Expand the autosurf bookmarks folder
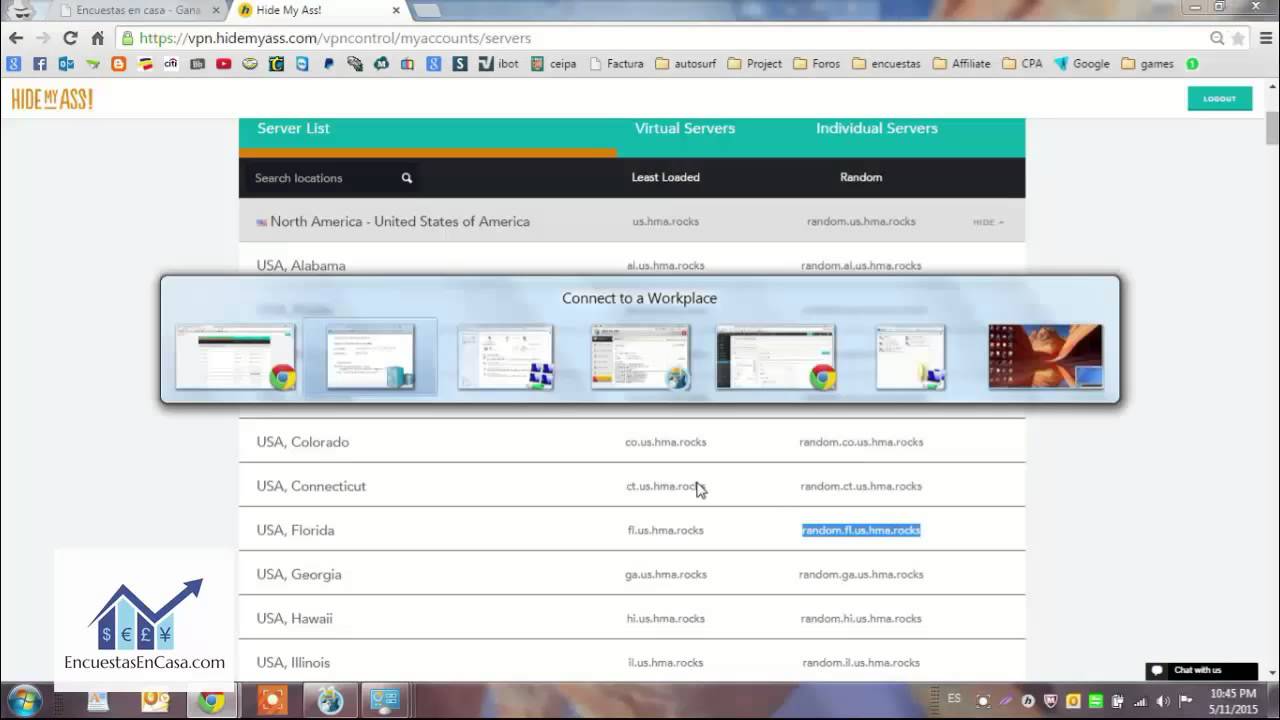The height and width of the screenshot is (720, 1280). 686,63
